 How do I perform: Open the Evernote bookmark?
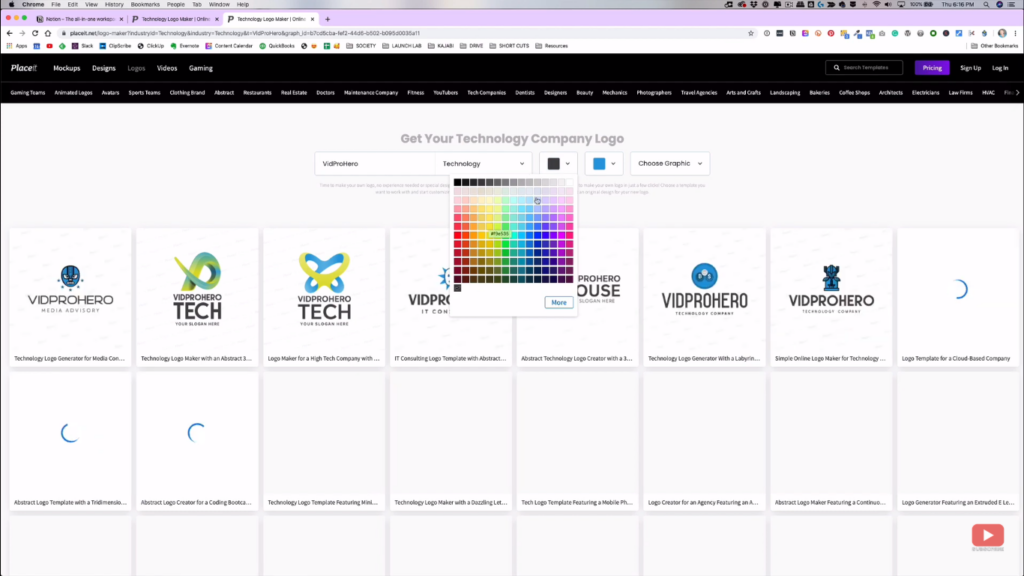pos(185,46)
